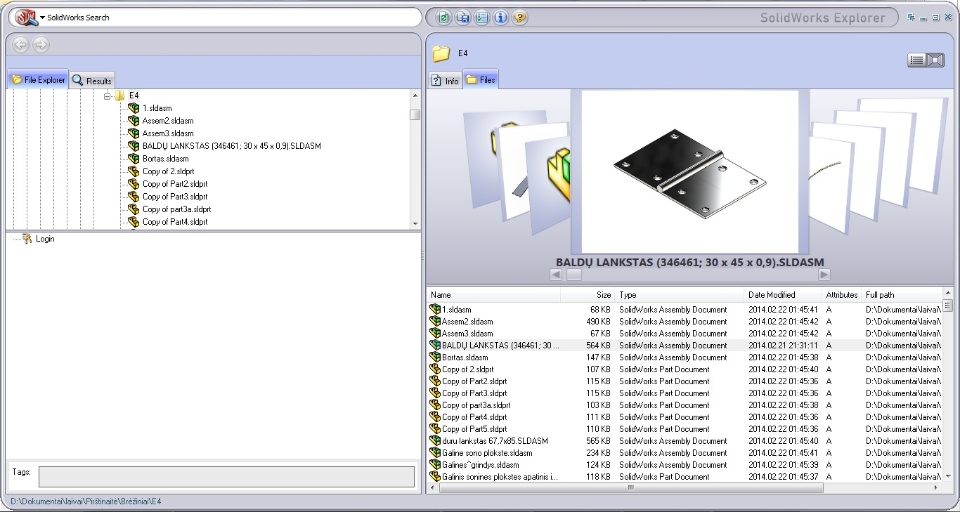The width and height of the screenshot is (960, 512).
Task: Click the tree panel scroll up arrow
Action: 416,96
